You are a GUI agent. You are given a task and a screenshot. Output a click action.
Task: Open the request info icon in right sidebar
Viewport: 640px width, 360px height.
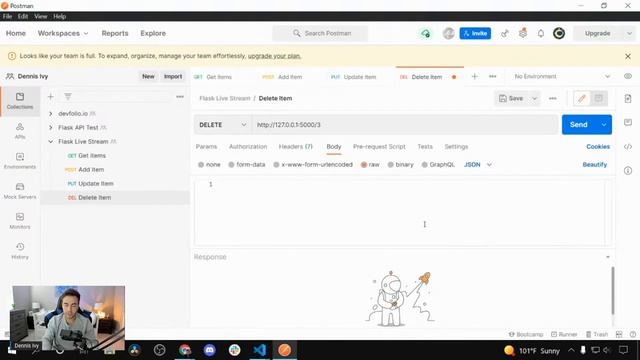point(628,171)
